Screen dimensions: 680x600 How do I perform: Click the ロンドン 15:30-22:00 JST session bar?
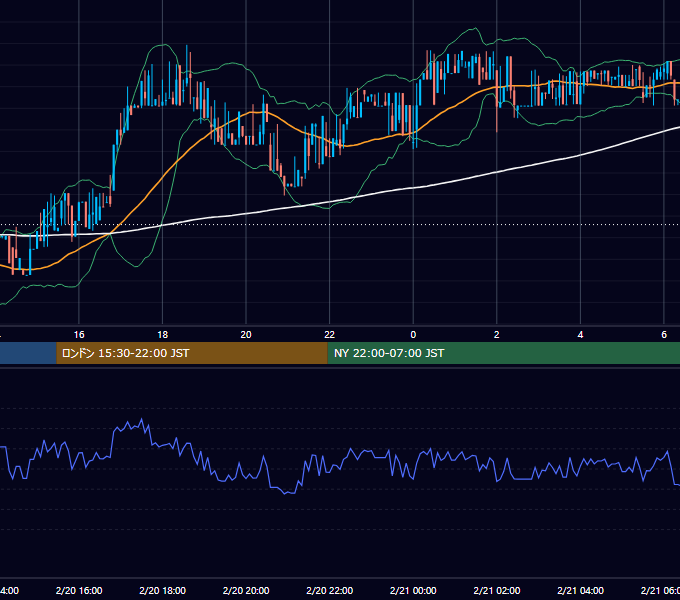pyautogui.click(x=192, y=353)
